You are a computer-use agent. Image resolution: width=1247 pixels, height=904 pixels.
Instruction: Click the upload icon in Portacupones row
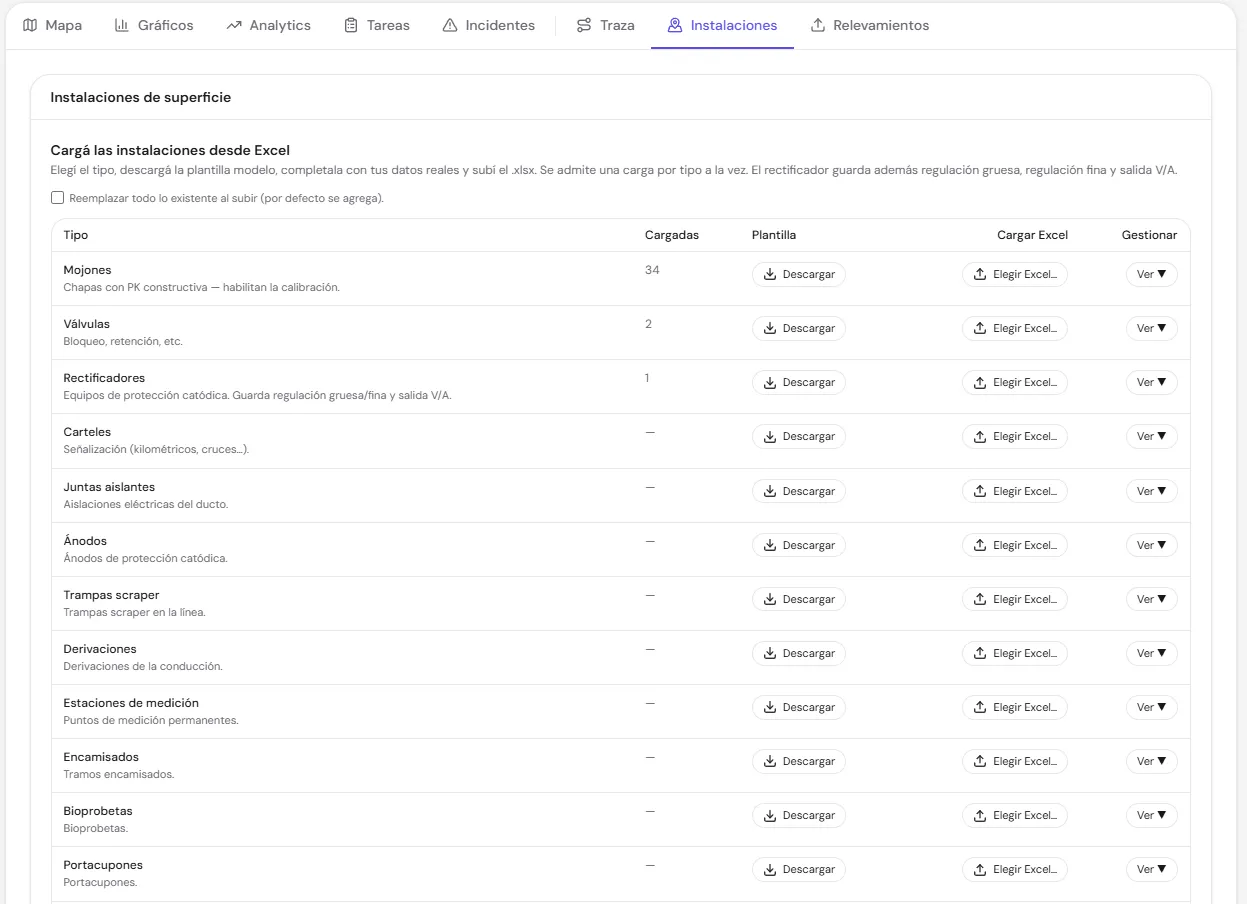(980, 869)
